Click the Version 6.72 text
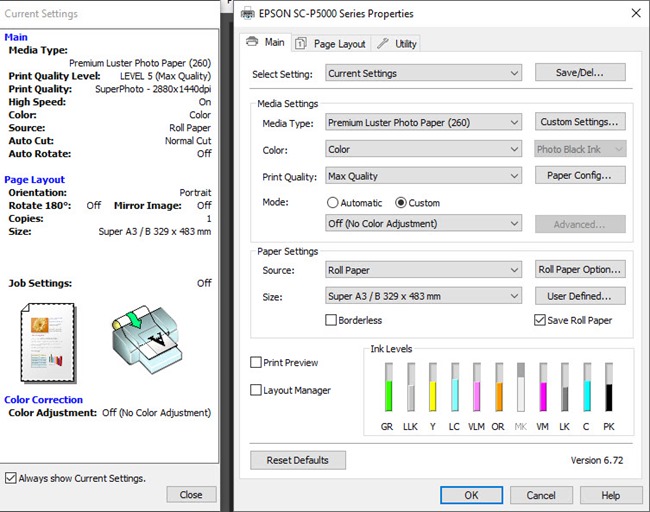The height and width of the screenshot is (512, 650). (x=597, y=460)
